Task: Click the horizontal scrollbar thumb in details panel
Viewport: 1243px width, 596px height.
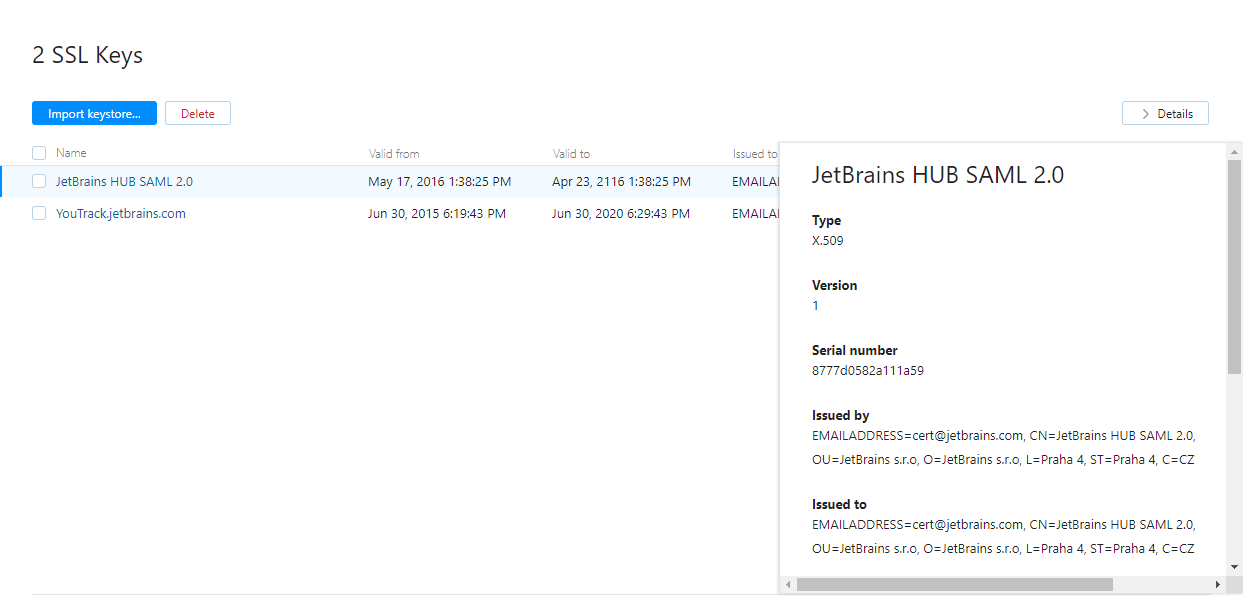Action: [954, 584]
